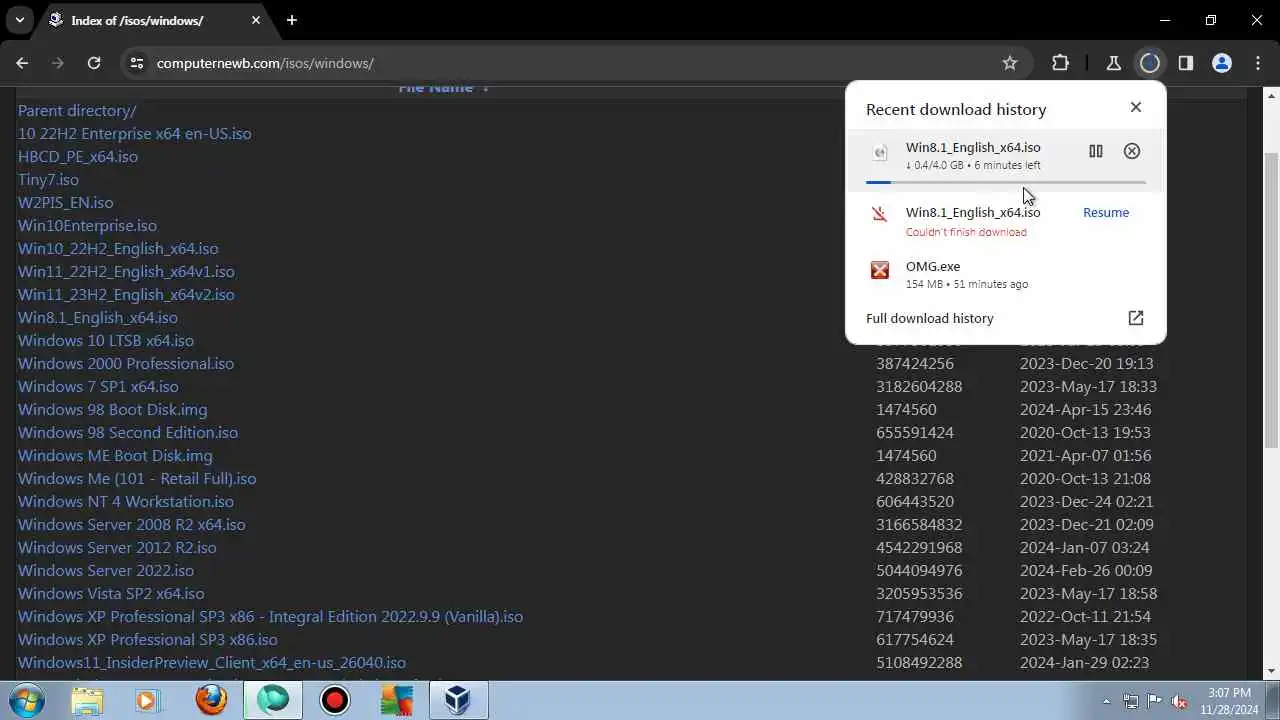Click the Downloads progress icon in the toolbar
The image size is (1280, 720).
coord(1149,63)
